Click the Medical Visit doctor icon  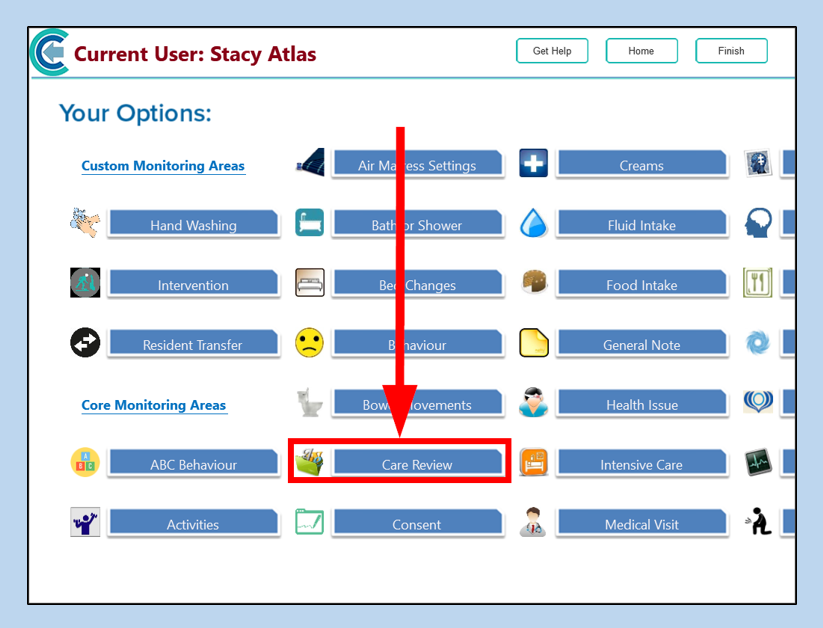point(534,523)
